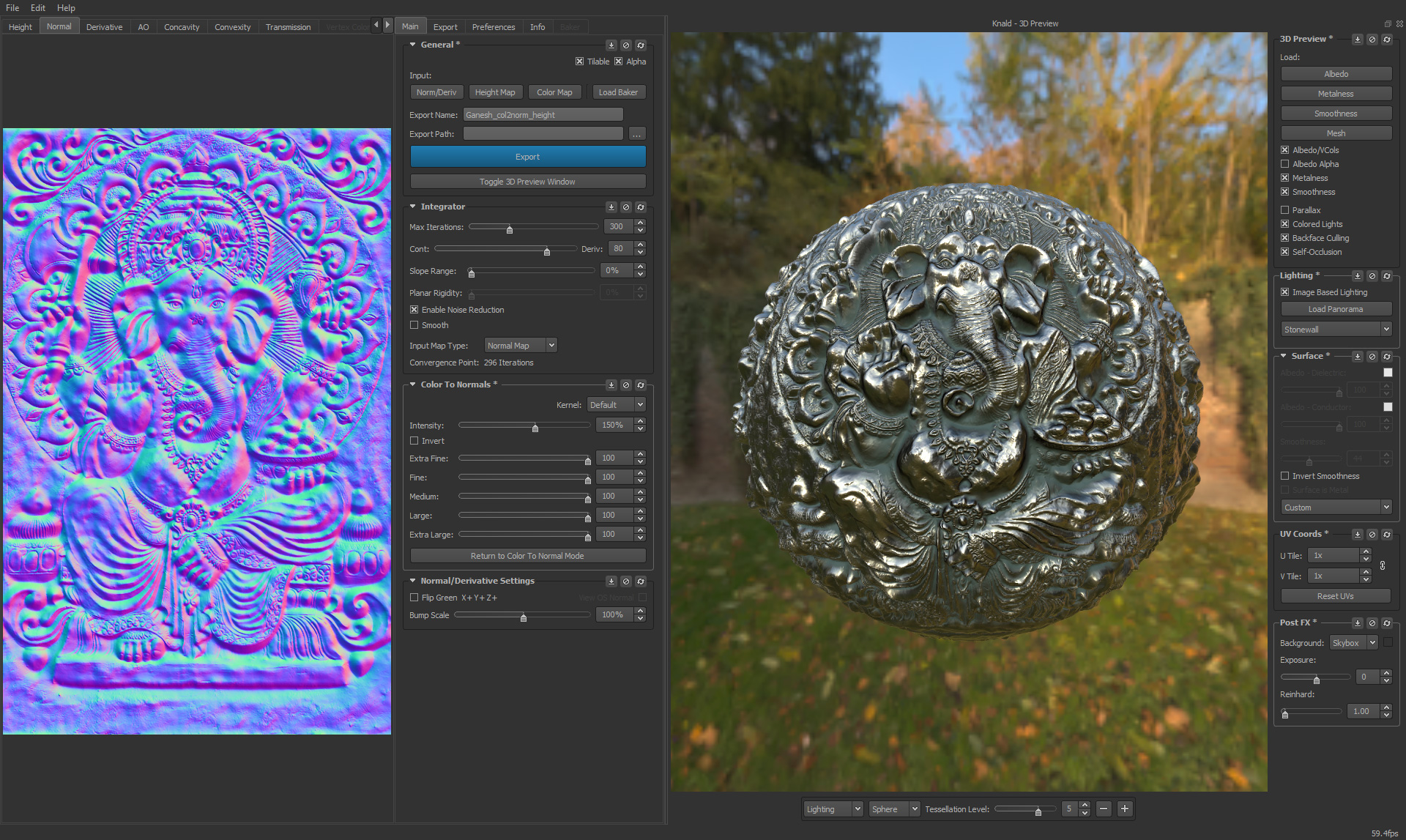The height and width of the screenshot is (840, 1406).
Task: Switch to the Height tab
Action: point(21,27)
